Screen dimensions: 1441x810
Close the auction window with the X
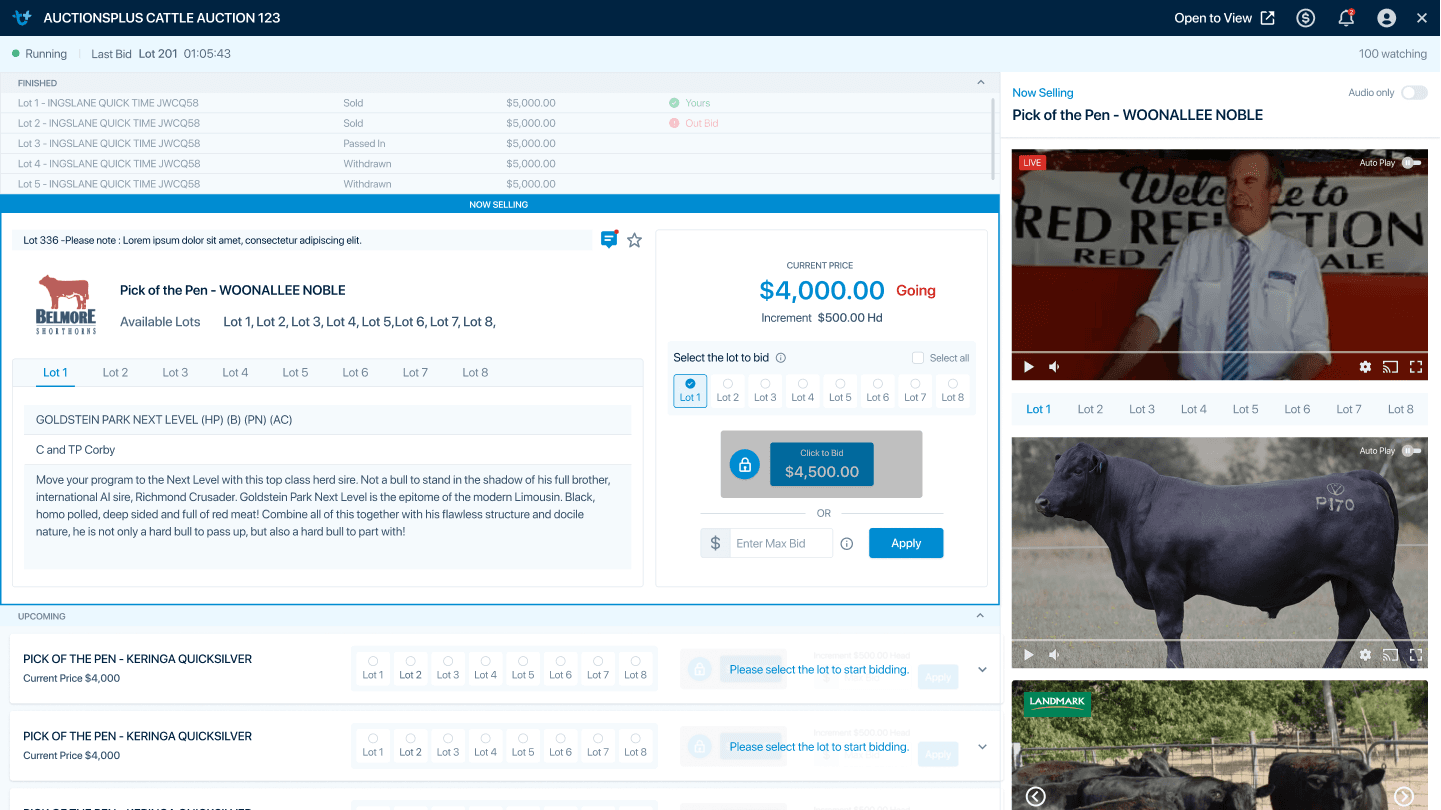(1422, 18)
